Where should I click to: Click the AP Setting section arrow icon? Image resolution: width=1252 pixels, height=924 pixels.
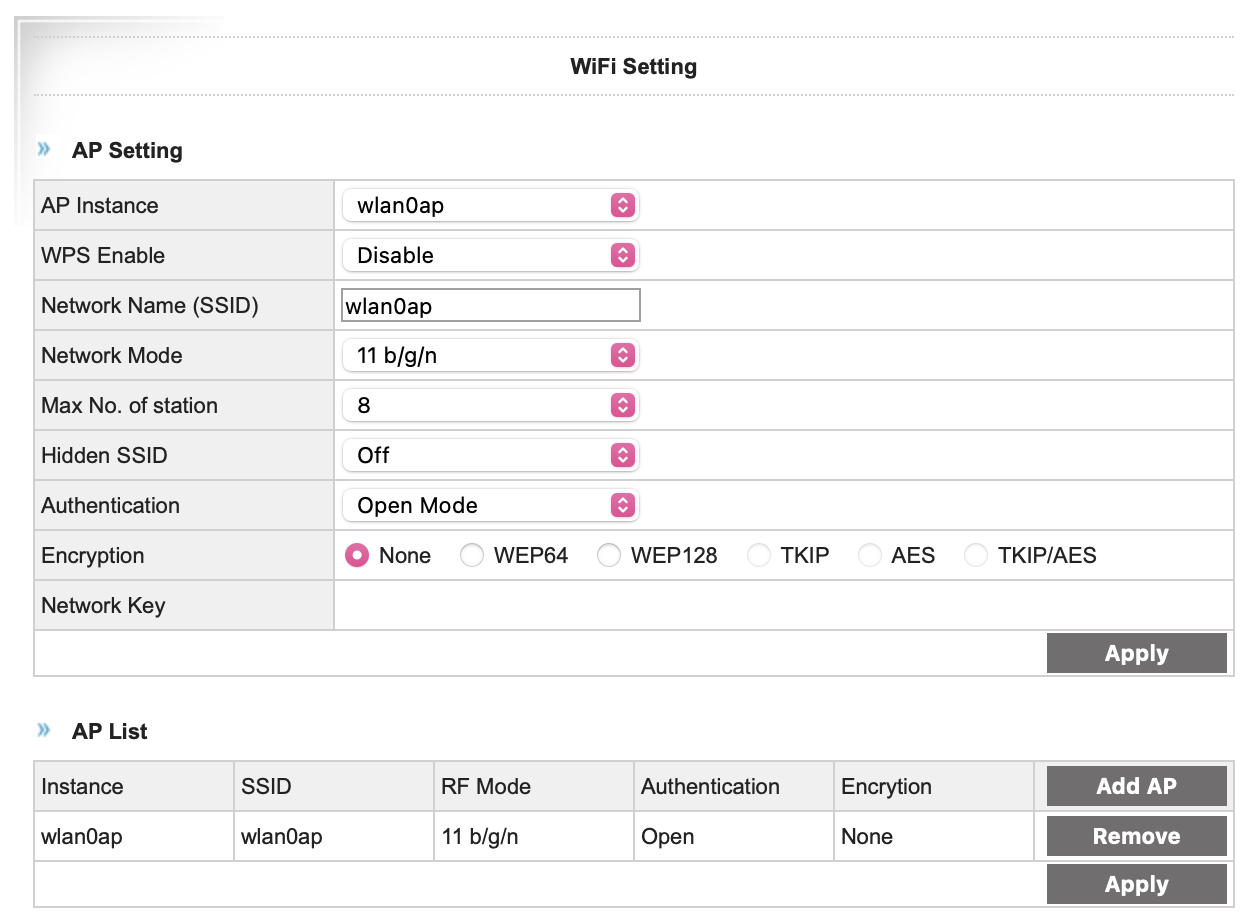tap(44, 150)
